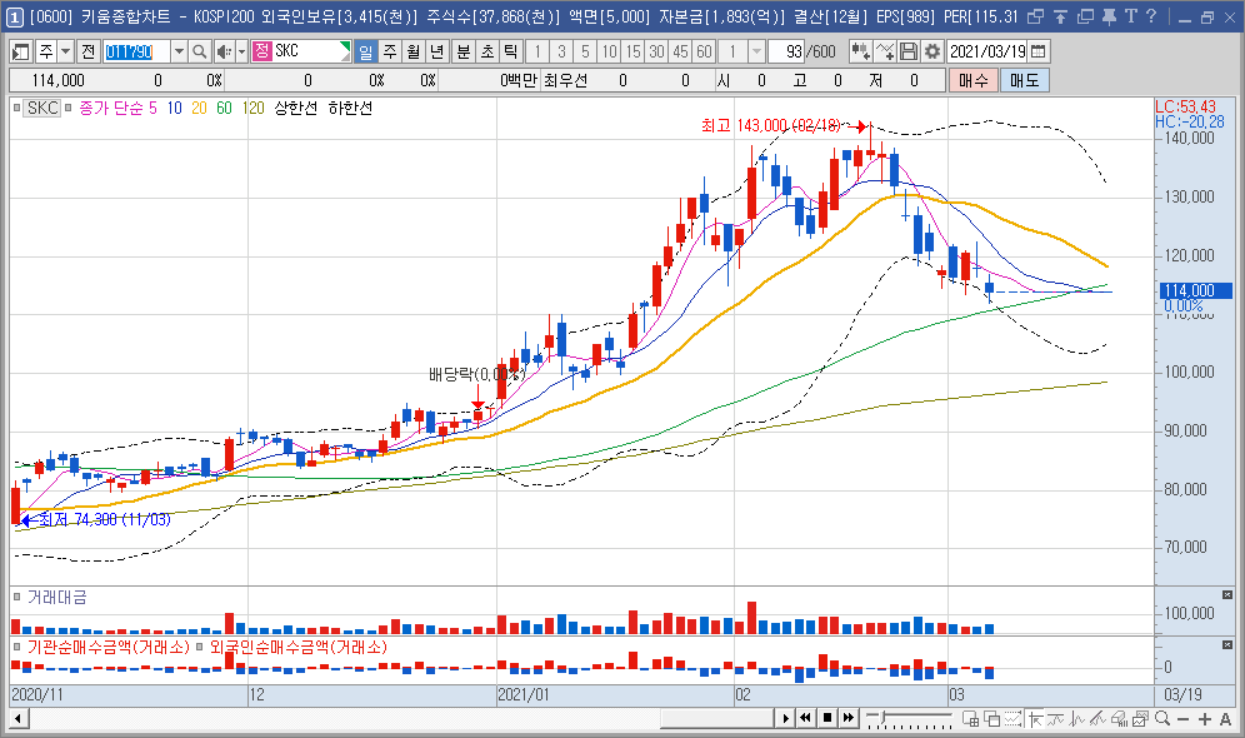This screenshot has width=1245, height=738.
Task: Choose the 60 interval button
Action: pos(705,51)
